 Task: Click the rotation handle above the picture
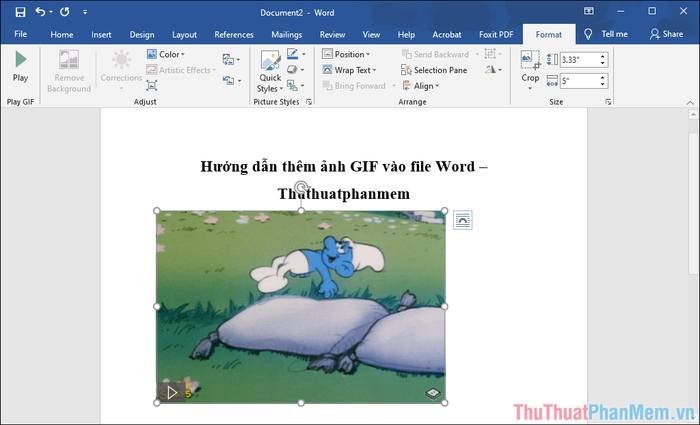click(x=302, y=186)
